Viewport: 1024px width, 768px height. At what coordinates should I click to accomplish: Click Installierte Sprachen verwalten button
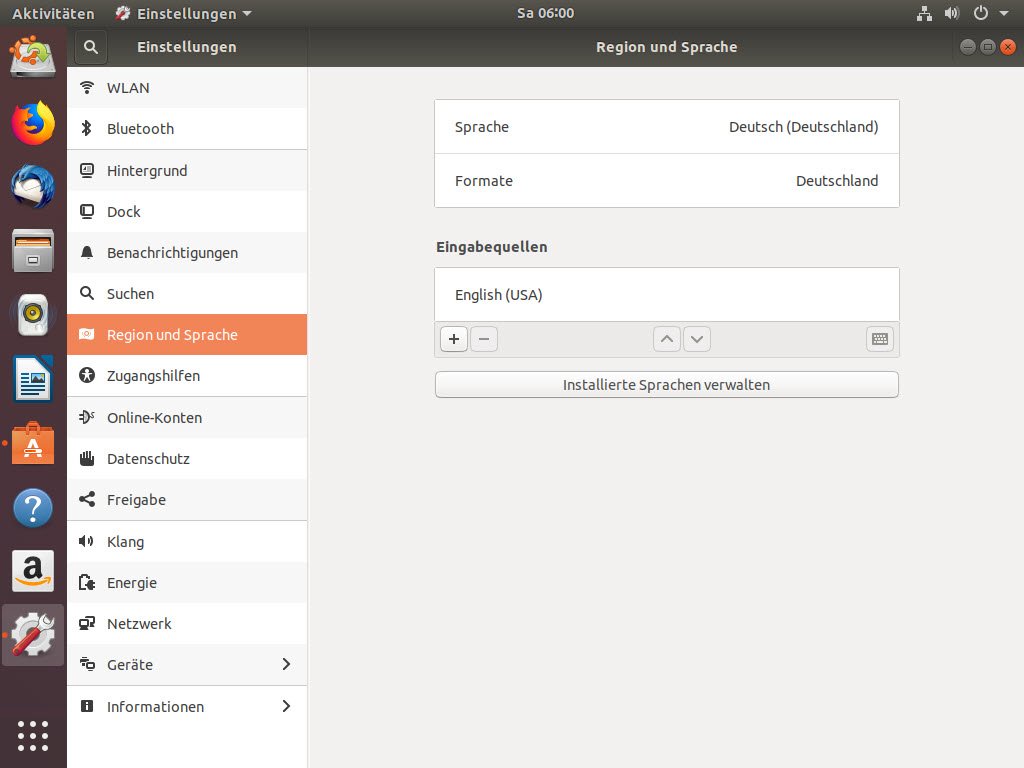point(666,385)
